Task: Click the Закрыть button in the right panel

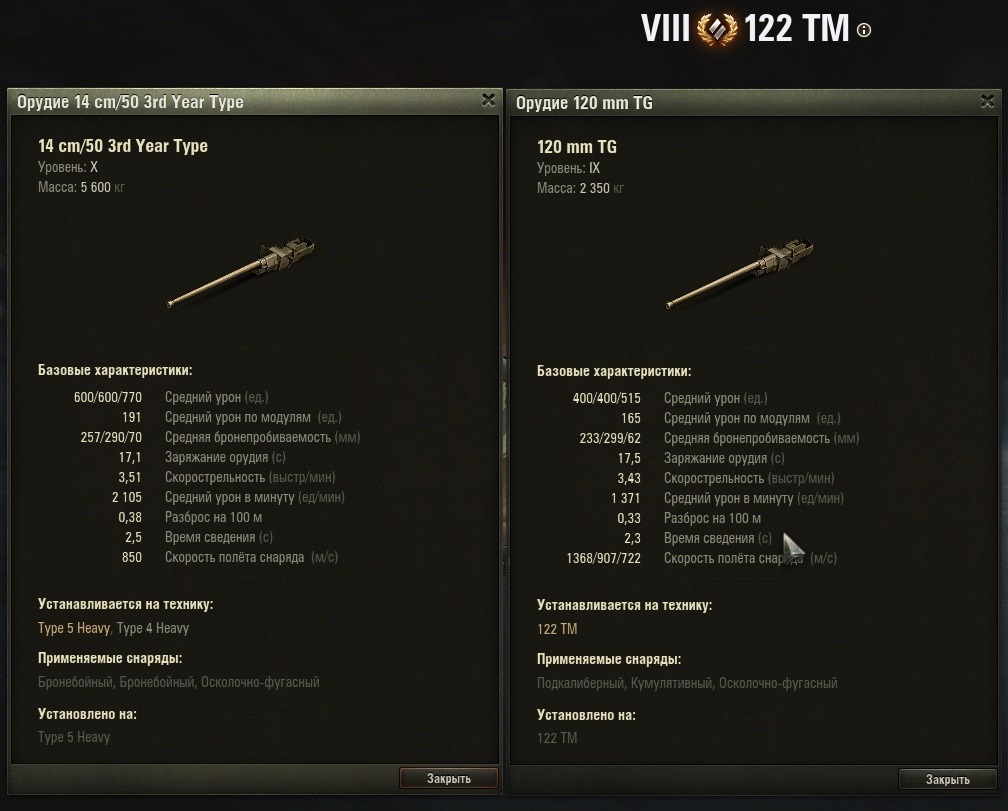Action: tap(948, 780)
